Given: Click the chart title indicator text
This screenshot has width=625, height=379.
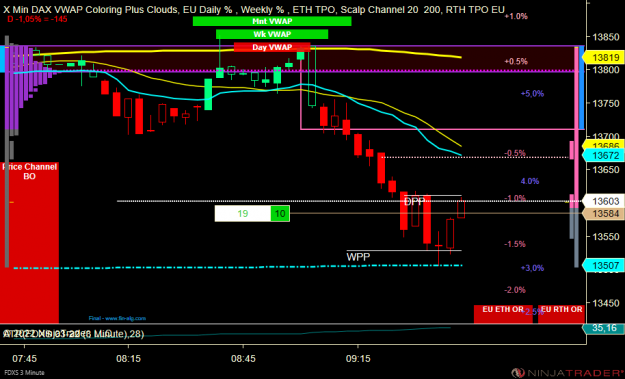Looking at the screenshot, I should tap(254, 9).
